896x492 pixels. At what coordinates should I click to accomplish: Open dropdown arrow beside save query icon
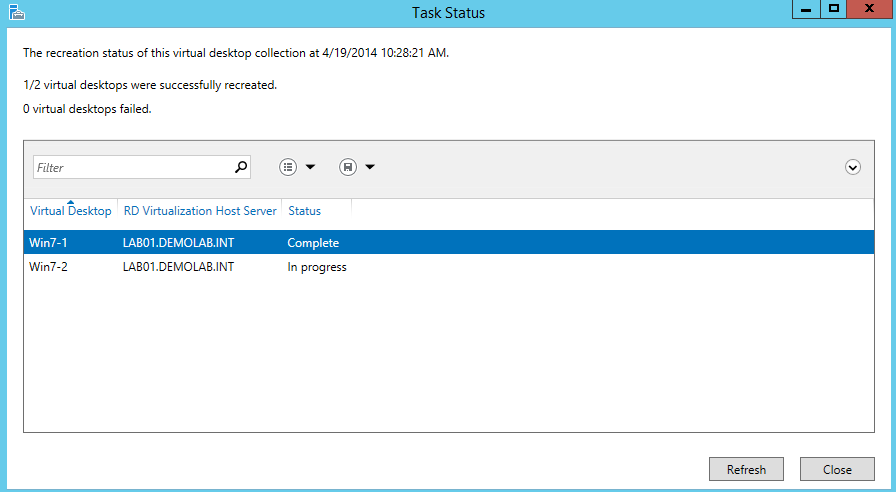pyautogui.click(x=370, y=167)
